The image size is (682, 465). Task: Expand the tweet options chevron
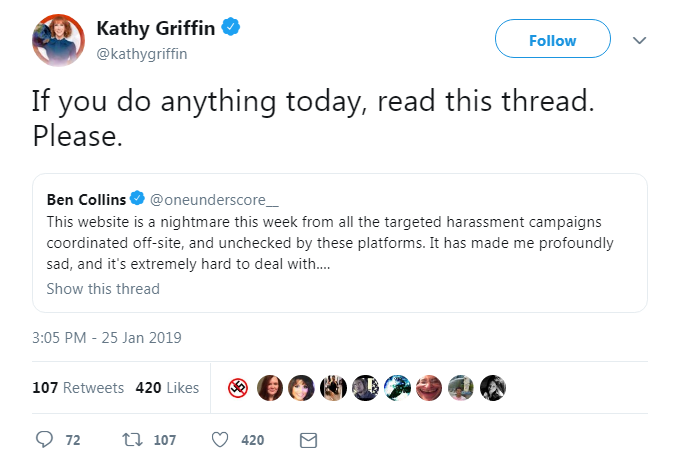tap(639, 40)
